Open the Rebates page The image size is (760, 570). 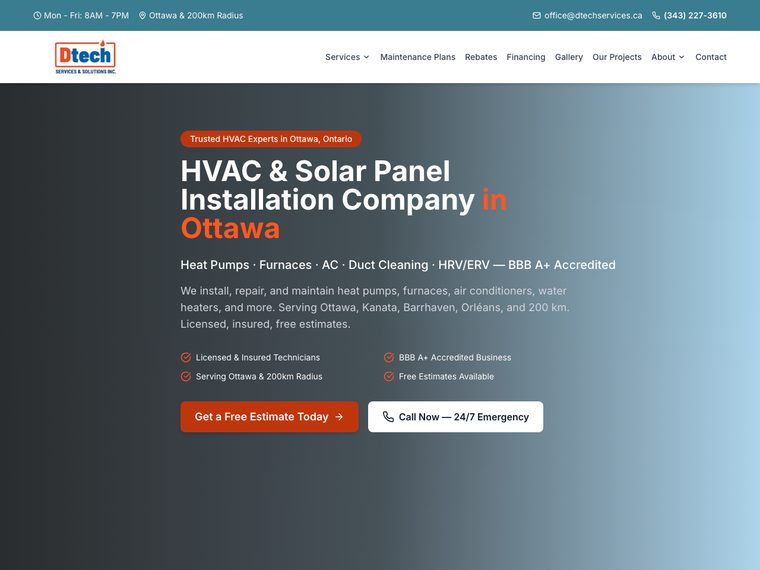tap(481, 57)
